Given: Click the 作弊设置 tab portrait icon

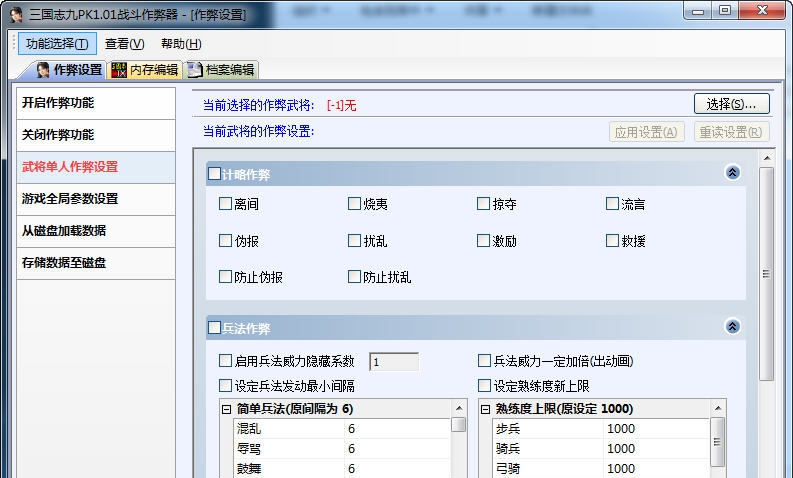Looking at the screenshot, I should 43,70.
